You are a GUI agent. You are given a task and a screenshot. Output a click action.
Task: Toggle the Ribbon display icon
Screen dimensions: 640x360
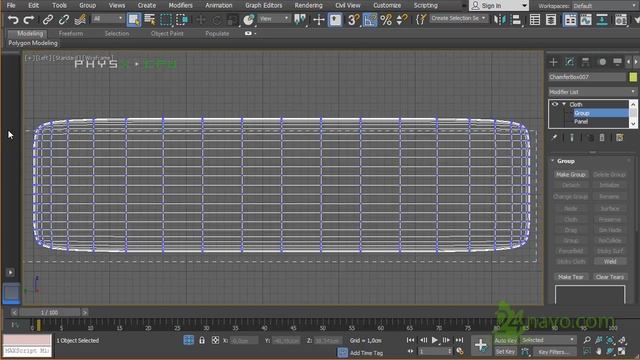click(570, 20)
